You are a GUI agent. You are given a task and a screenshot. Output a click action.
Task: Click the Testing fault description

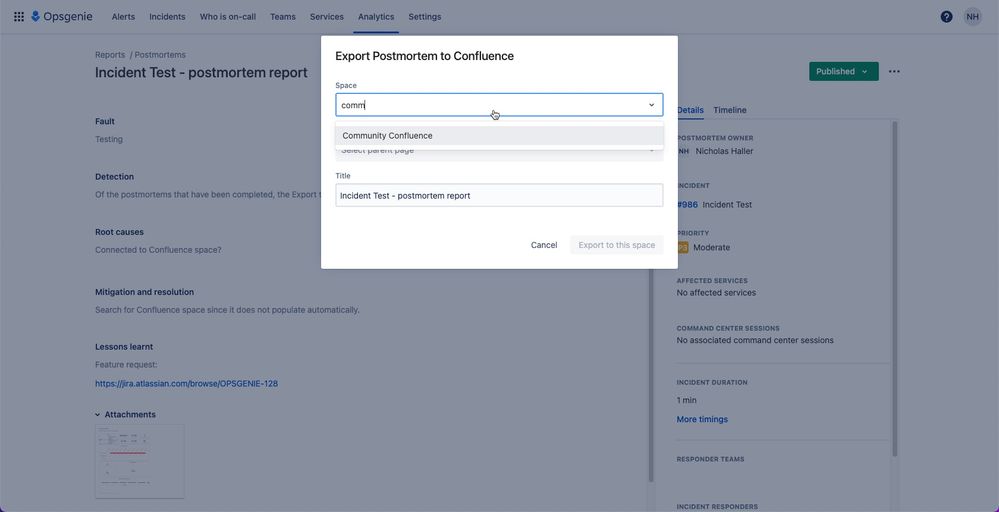[109, 139]
